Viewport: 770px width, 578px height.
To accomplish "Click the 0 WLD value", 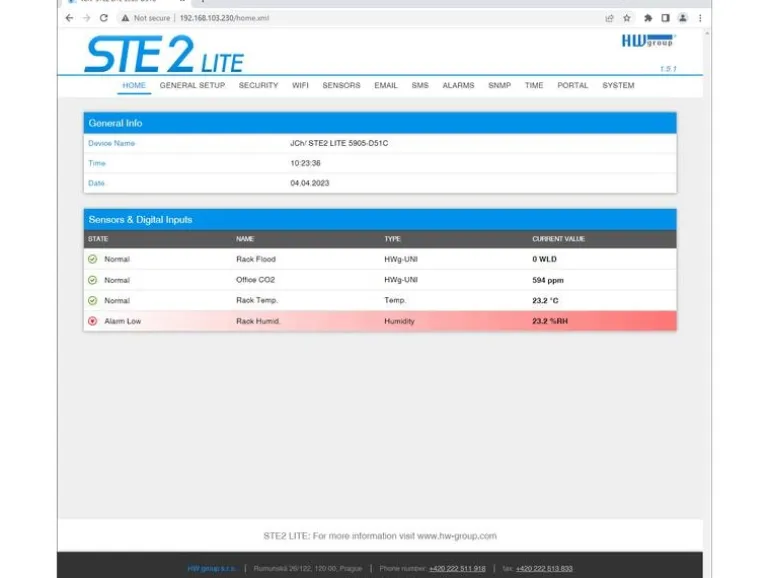I will click(x=544, y=259).
